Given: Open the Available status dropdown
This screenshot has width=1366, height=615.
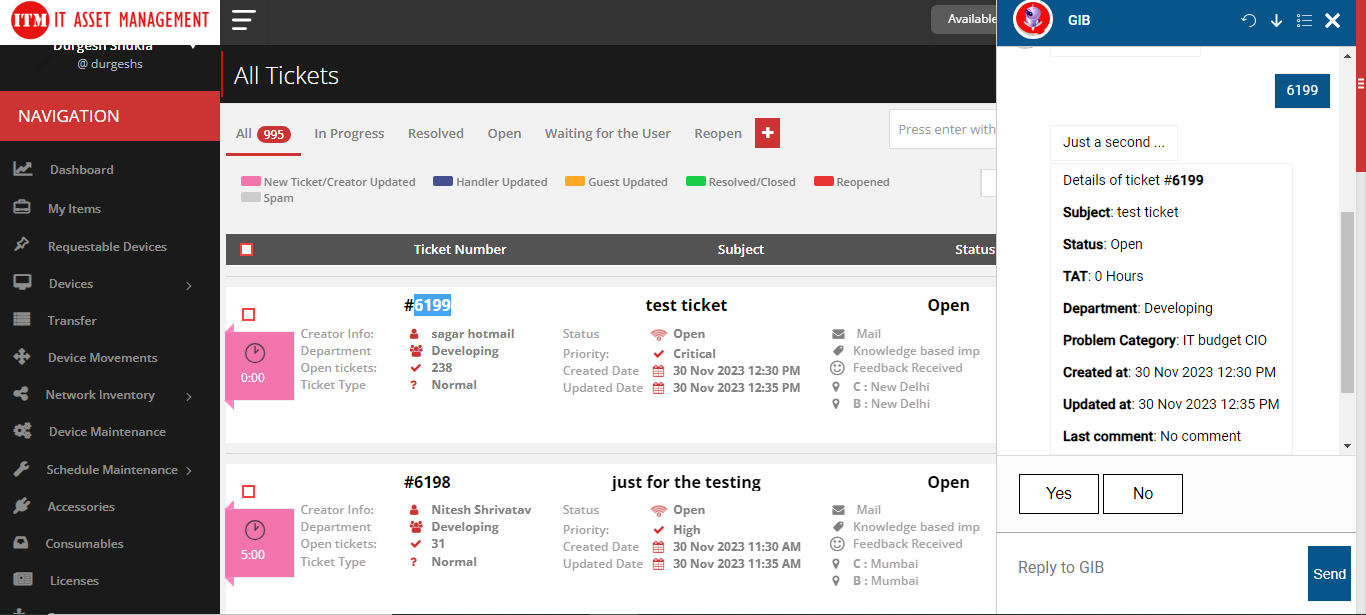Looking at the screenshot, I should 964,19.
